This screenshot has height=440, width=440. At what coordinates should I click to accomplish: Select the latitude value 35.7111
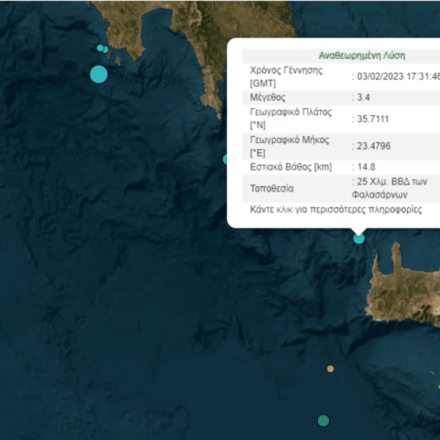pos(373,119)
